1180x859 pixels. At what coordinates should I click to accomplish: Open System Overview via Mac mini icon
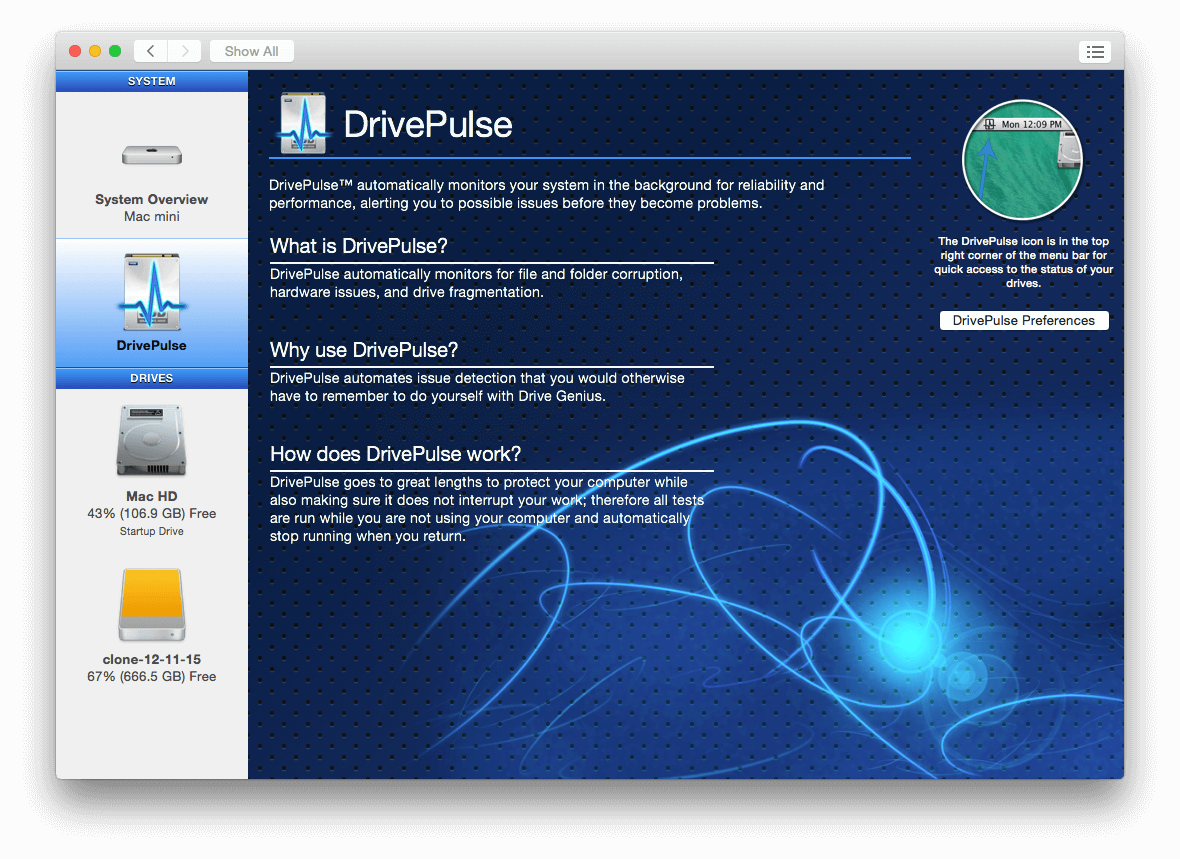152,155
